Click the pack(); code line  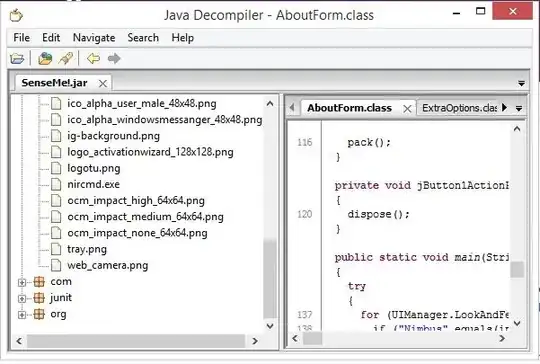tap(369, 142)
